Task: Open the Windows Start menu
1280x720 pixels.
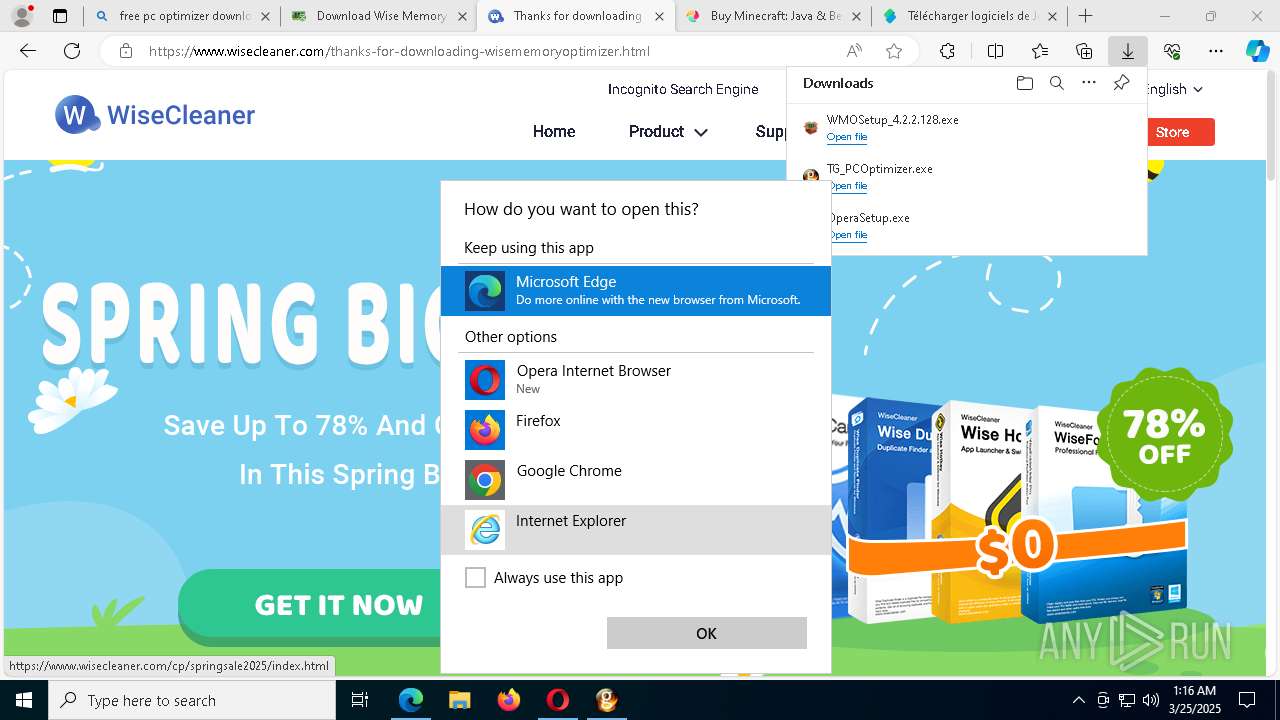Action: tap(23, 700)
